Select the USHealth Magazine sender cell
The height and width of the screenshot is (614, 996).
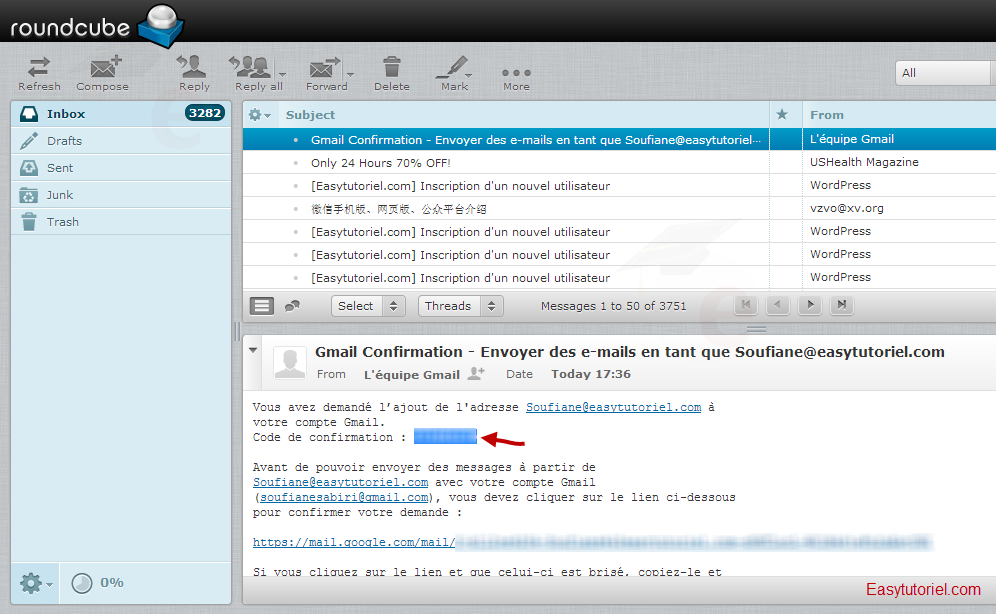click(864, 162)
